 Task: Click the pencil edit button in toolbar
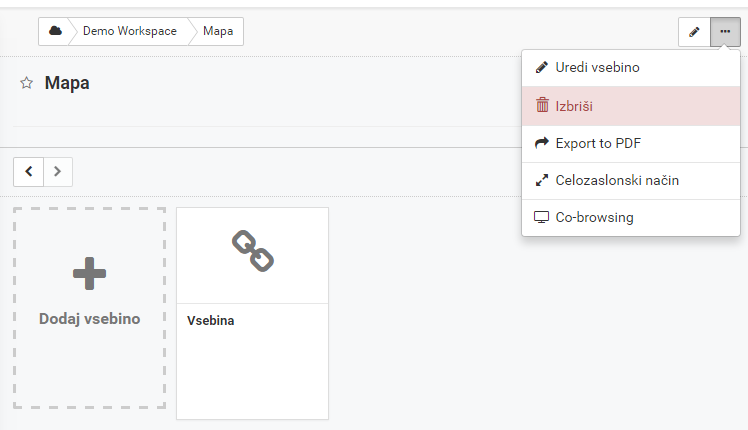pos(694,31)
